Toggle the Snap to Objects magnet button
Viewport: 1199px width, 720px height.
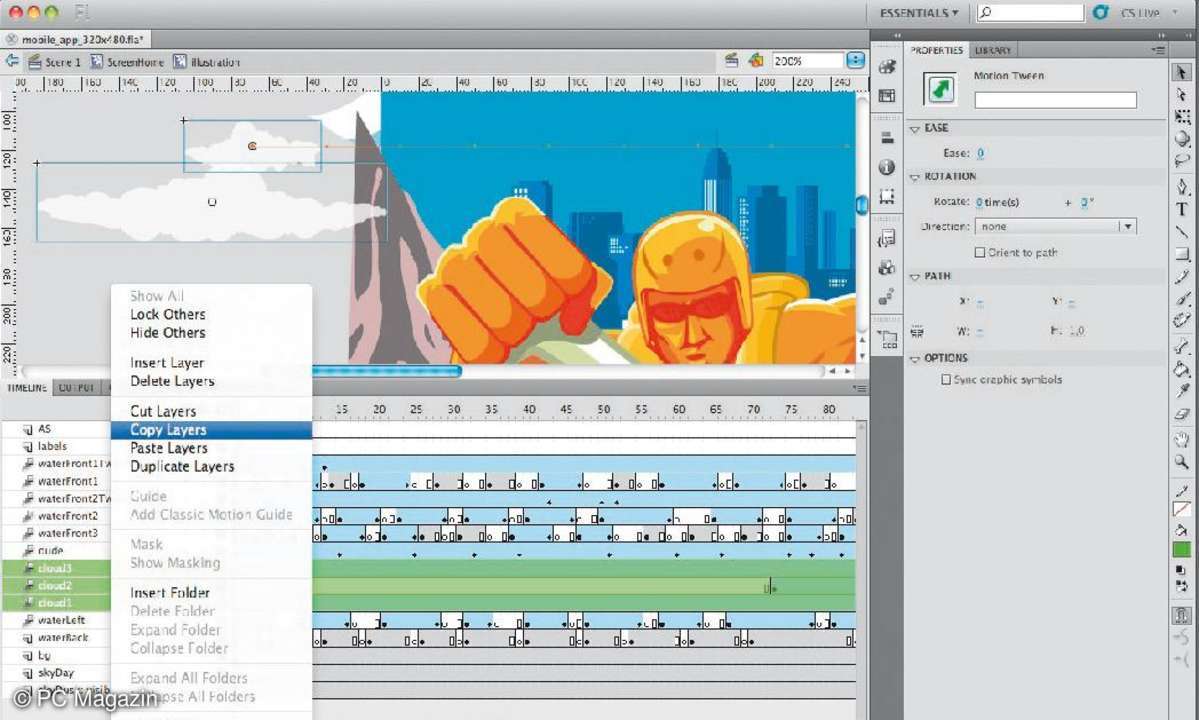pos(1181,615)
